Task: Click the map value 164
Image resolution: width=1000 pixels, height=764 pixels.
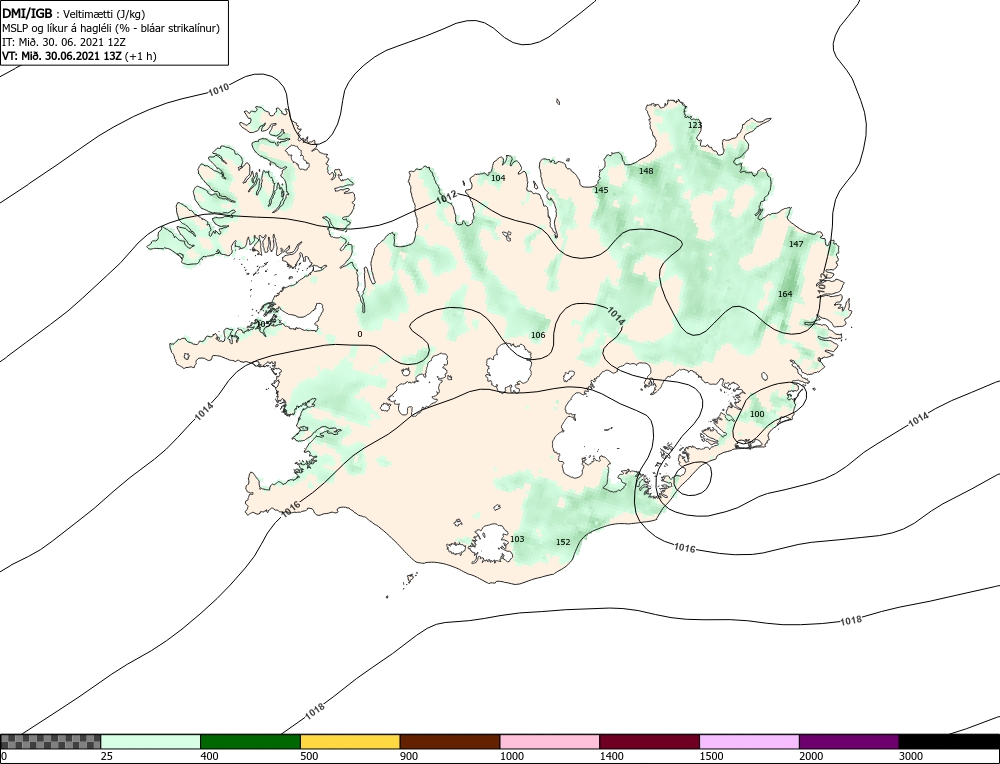Action: coord(785,294)
